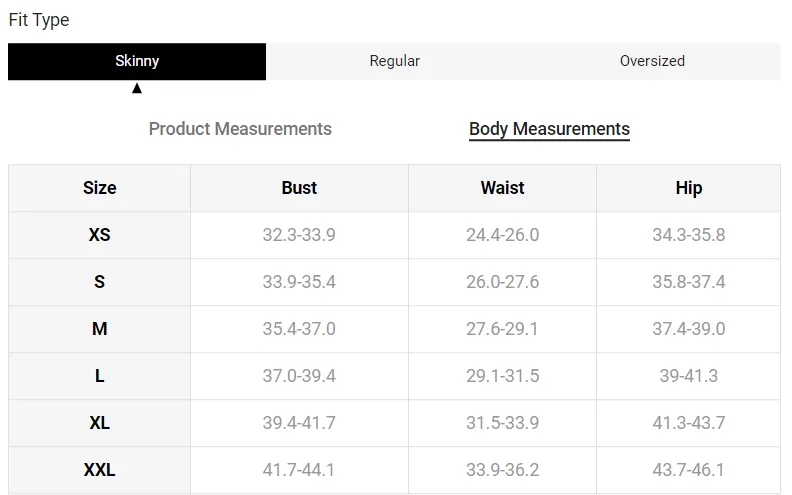
Task: Select the S size row label
Action: (100, 282)
